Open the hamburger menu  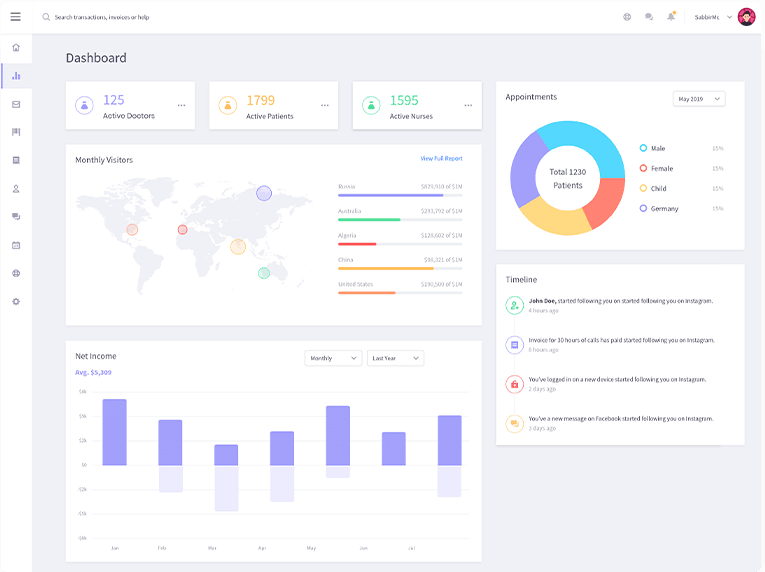(15, 17)
